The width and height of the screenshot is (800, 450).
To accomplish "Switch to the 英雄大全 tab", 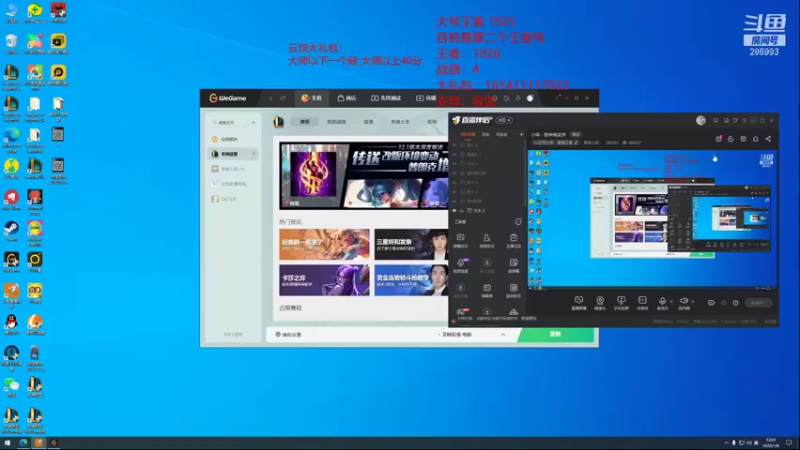I will point(400,122).
